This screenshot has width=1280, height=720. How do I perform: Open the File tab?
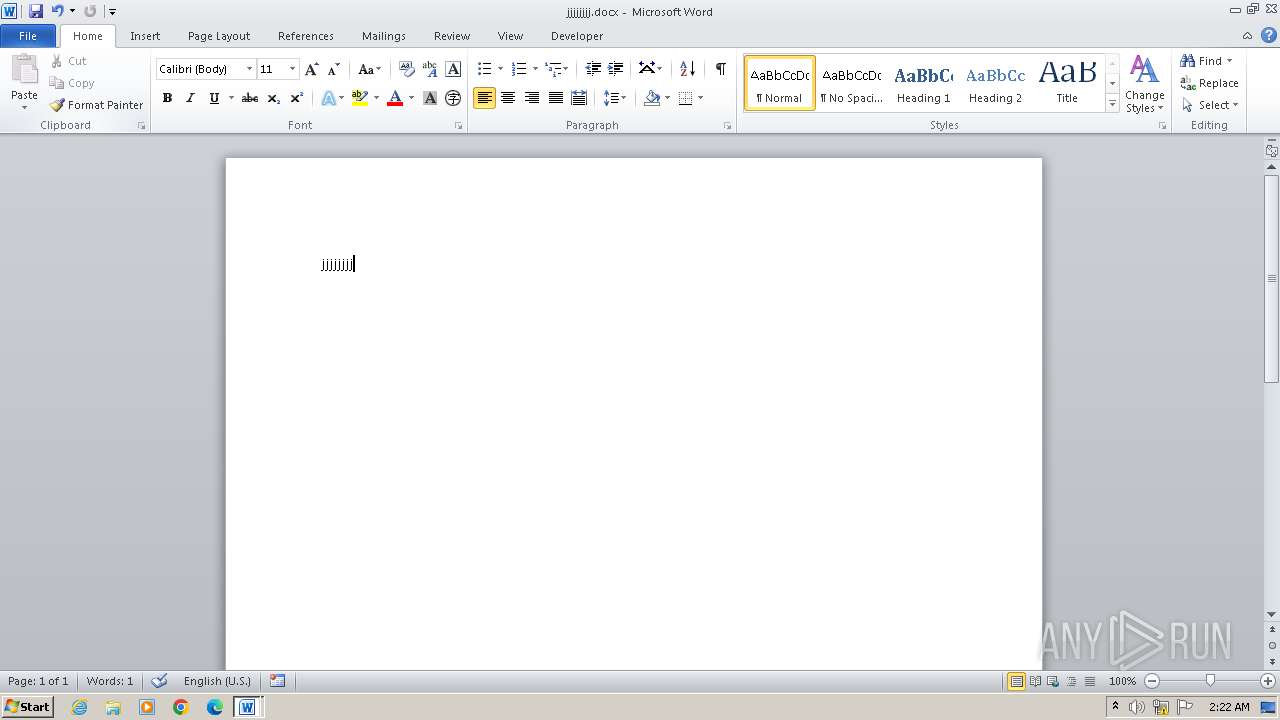point(28,36)
